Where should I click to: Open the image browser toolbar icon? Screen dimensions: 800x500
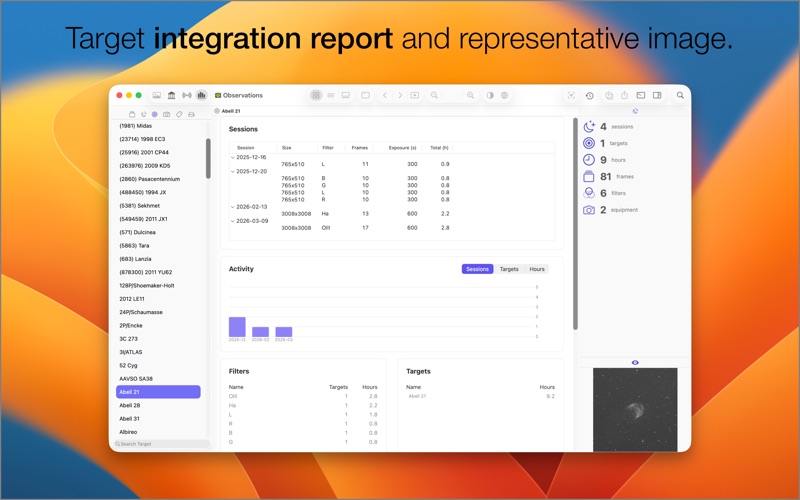[x=157, y=95]
